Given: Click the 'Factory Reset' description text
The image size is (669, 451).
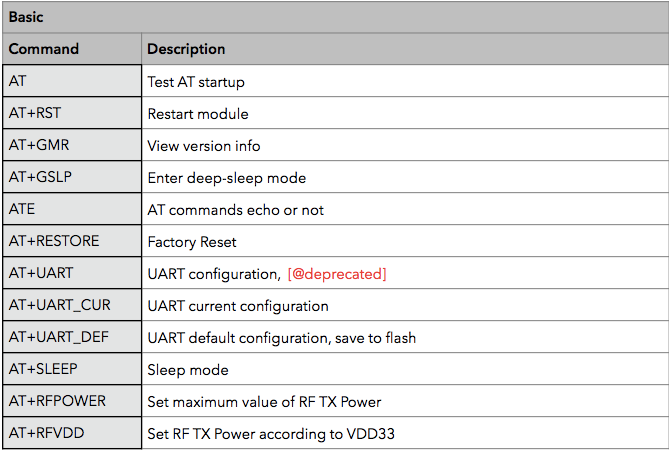Looking at the screenshot, I should (x=192, y=242).
